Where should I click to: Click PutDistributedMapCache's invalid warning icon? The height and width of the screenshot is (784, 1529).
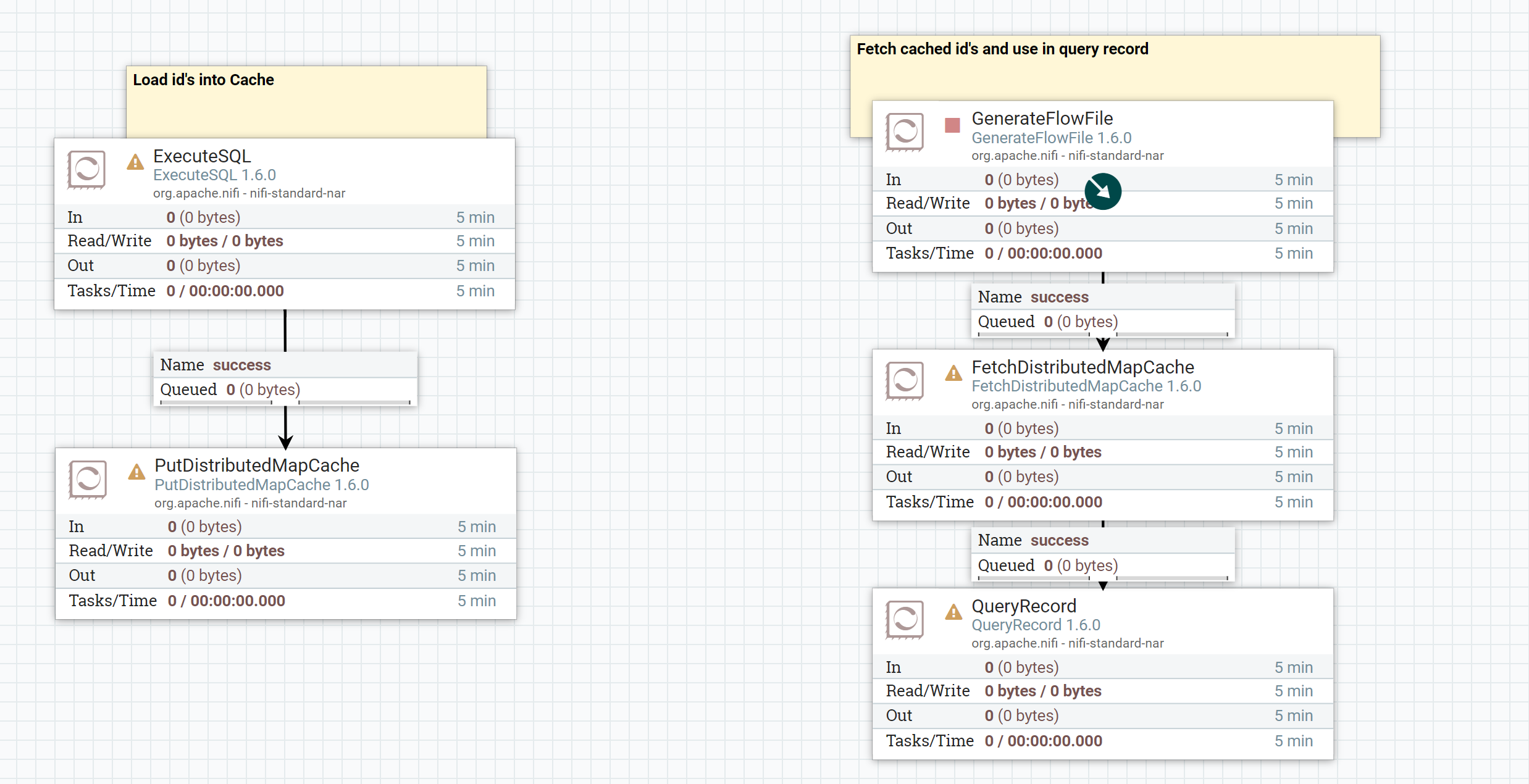136,473
